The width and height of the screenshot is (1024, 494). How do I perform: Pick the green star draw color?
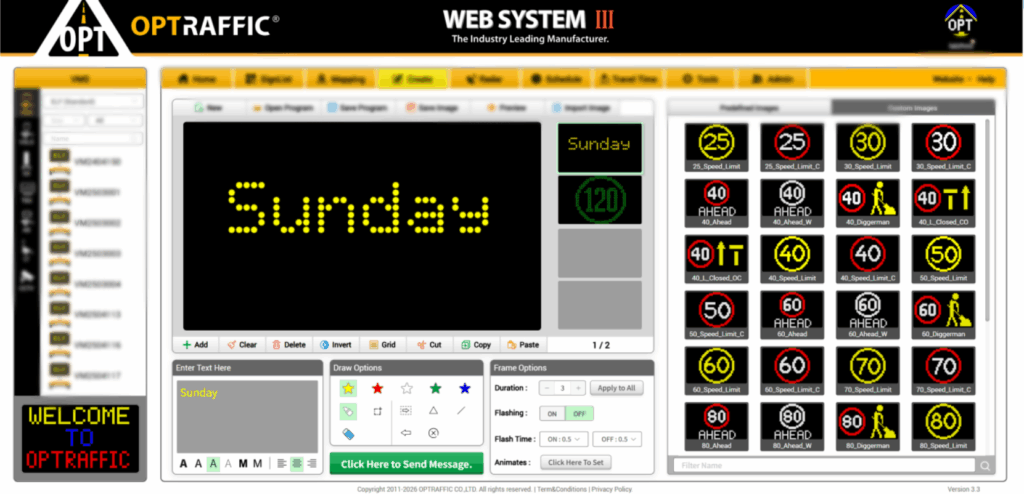click(x=436, y=388)
